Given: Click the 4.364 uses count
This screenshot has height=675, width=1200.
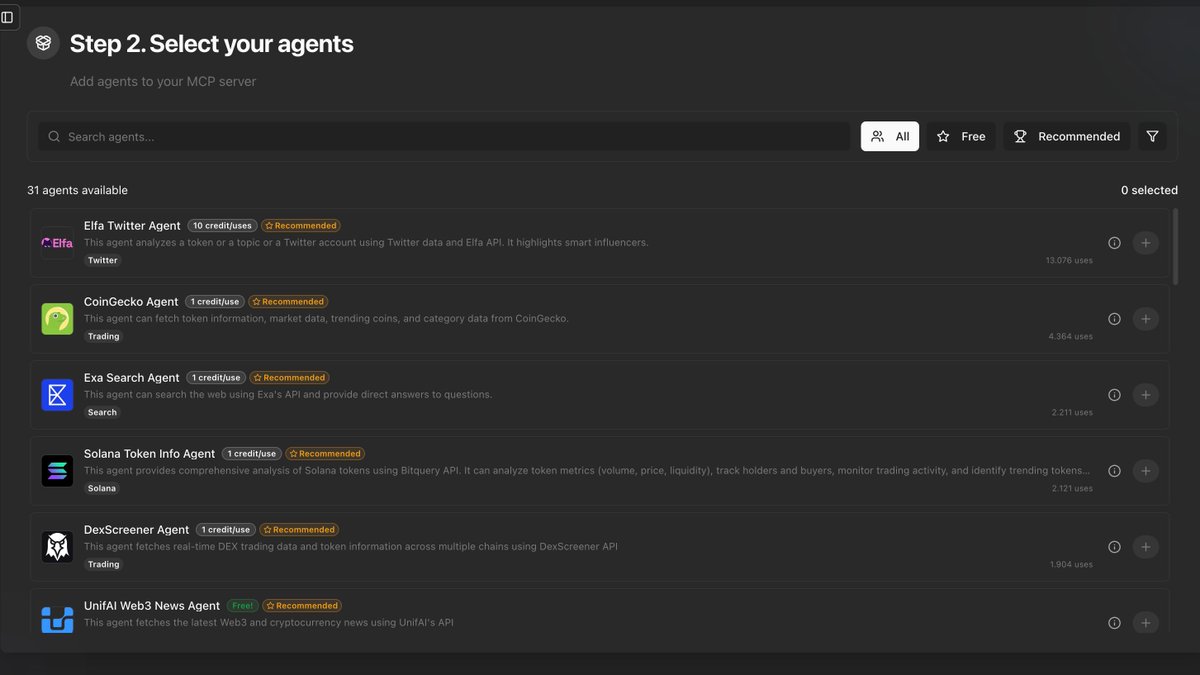Looking at the screenshot, I should [x=1071, y=337].
